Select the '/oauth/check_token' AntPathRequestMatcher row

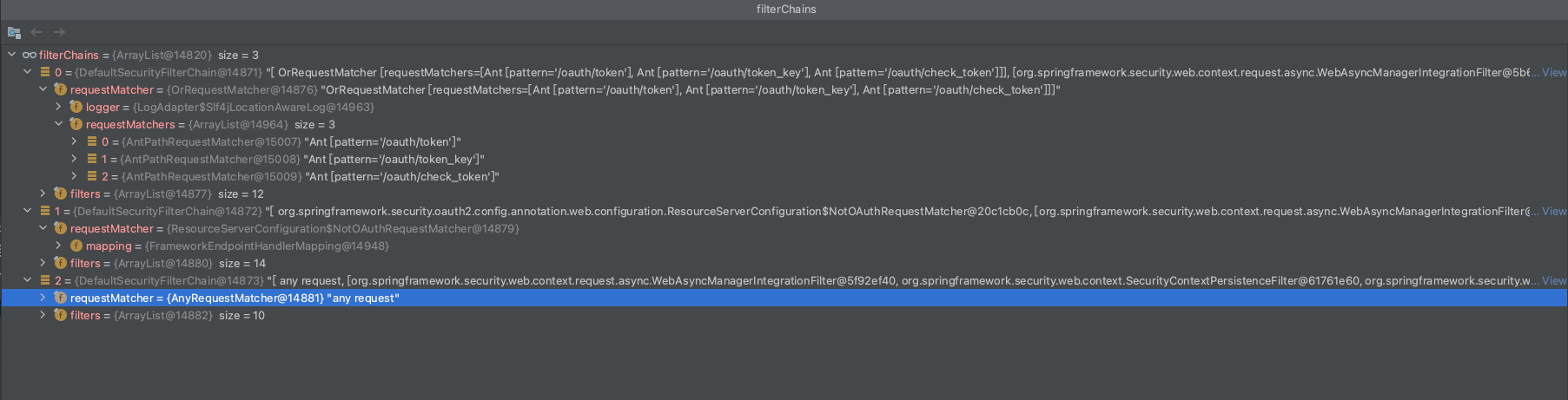(300, 176)
